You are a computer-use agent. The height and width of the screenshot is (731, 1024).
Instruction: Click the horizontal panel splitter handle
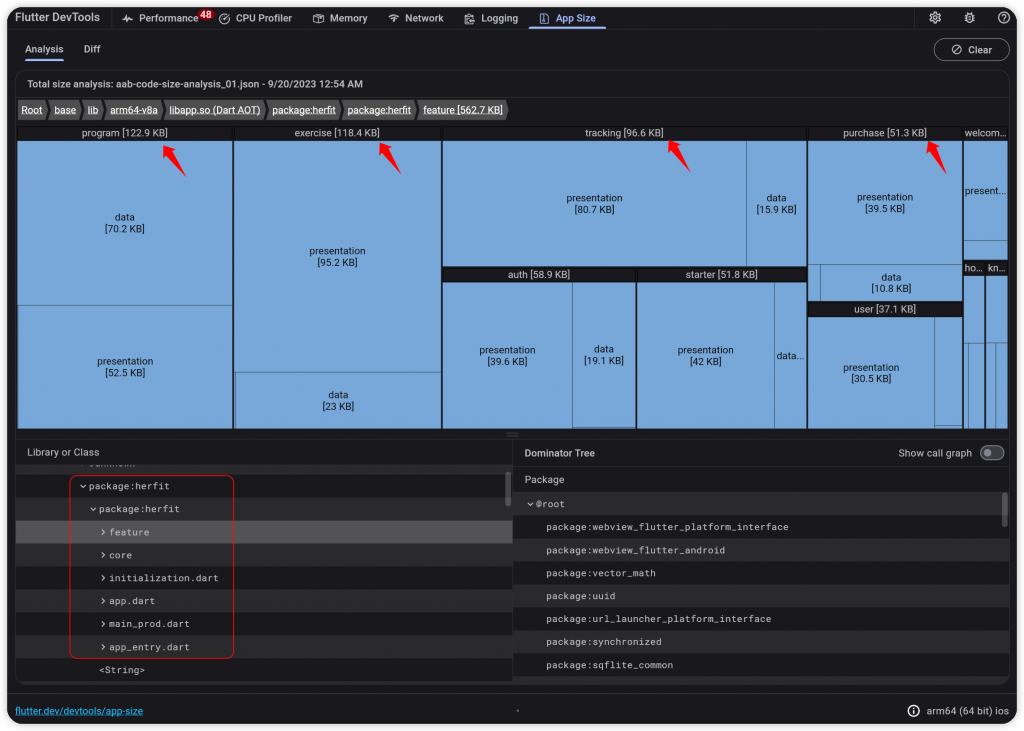(512, 434)
